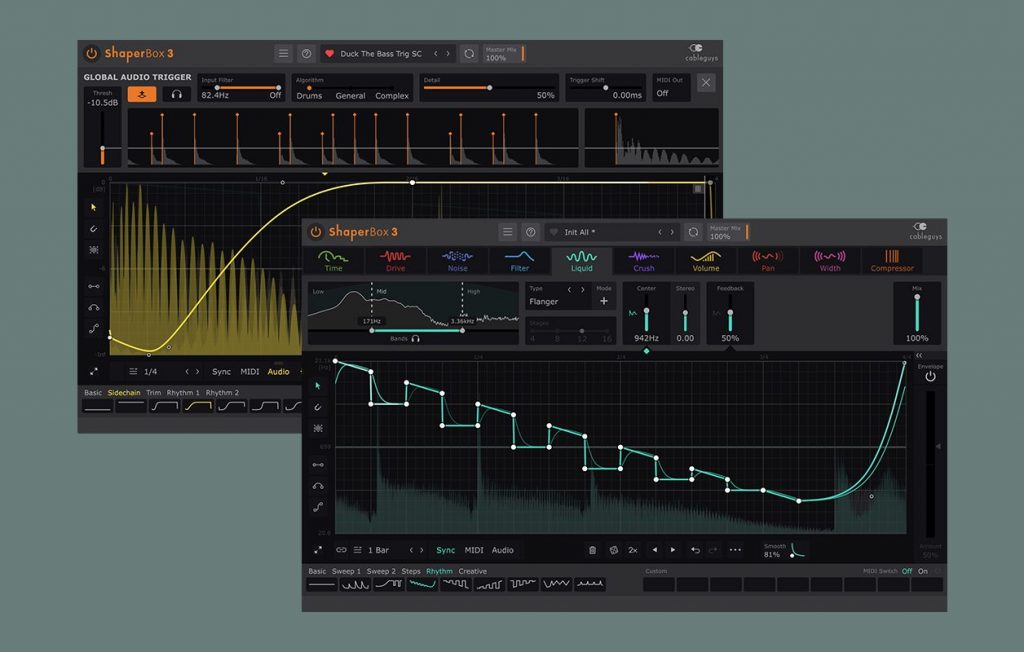Select the headphones listen button in Global Audio Trigger

click(177, 94)
